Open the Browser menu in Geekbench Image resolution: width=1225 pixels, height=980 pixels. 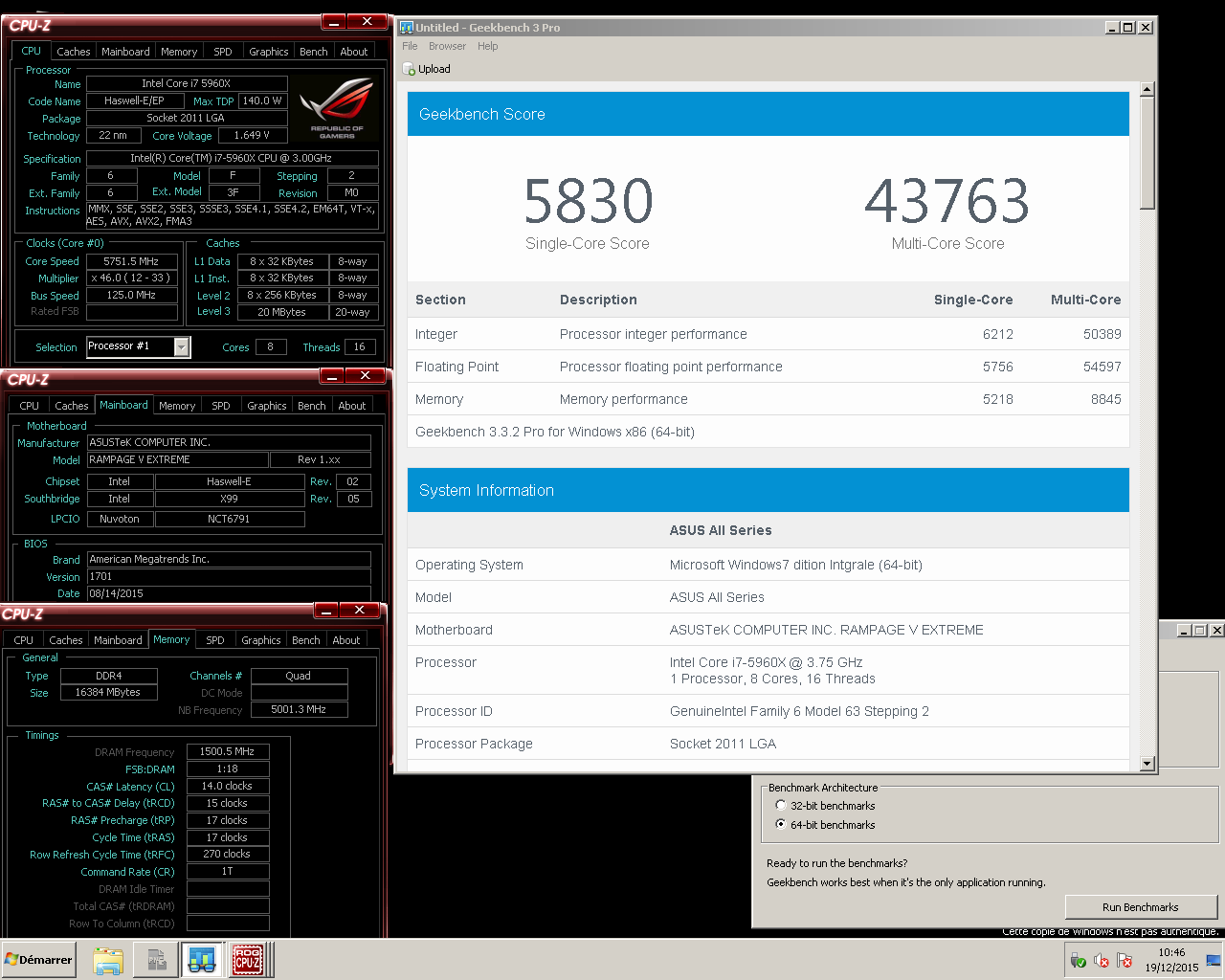pos(447,46)
